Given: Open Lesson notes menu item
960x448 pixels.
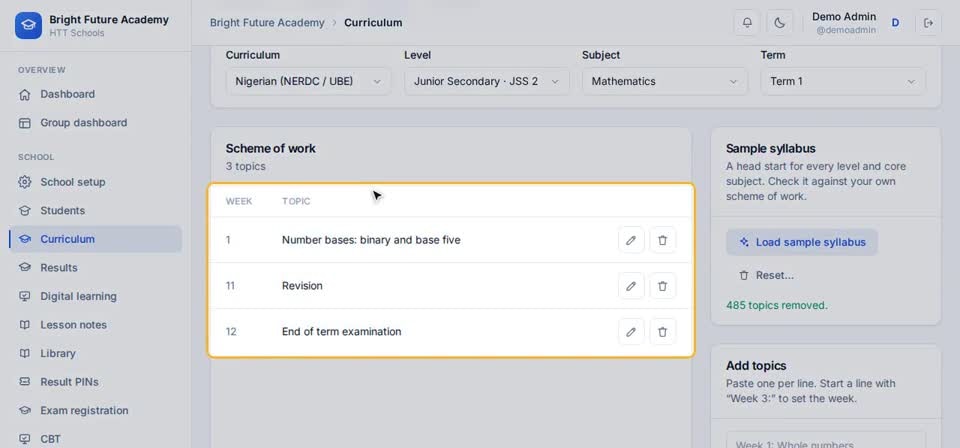Looking at the screenshot, I should point(96,325).
